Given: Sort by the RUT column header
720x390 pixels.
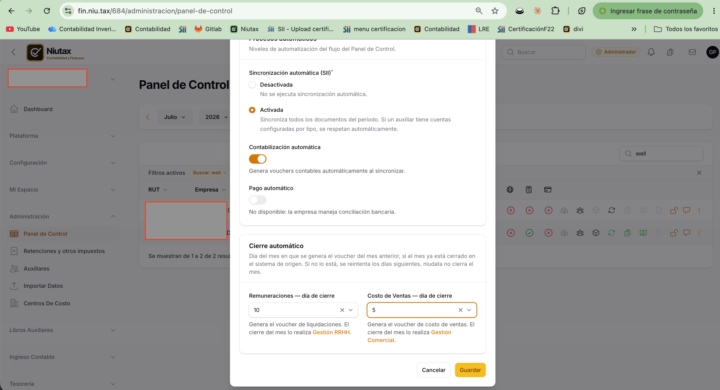Looking at the screenshot, I should [x=158, y=190].
